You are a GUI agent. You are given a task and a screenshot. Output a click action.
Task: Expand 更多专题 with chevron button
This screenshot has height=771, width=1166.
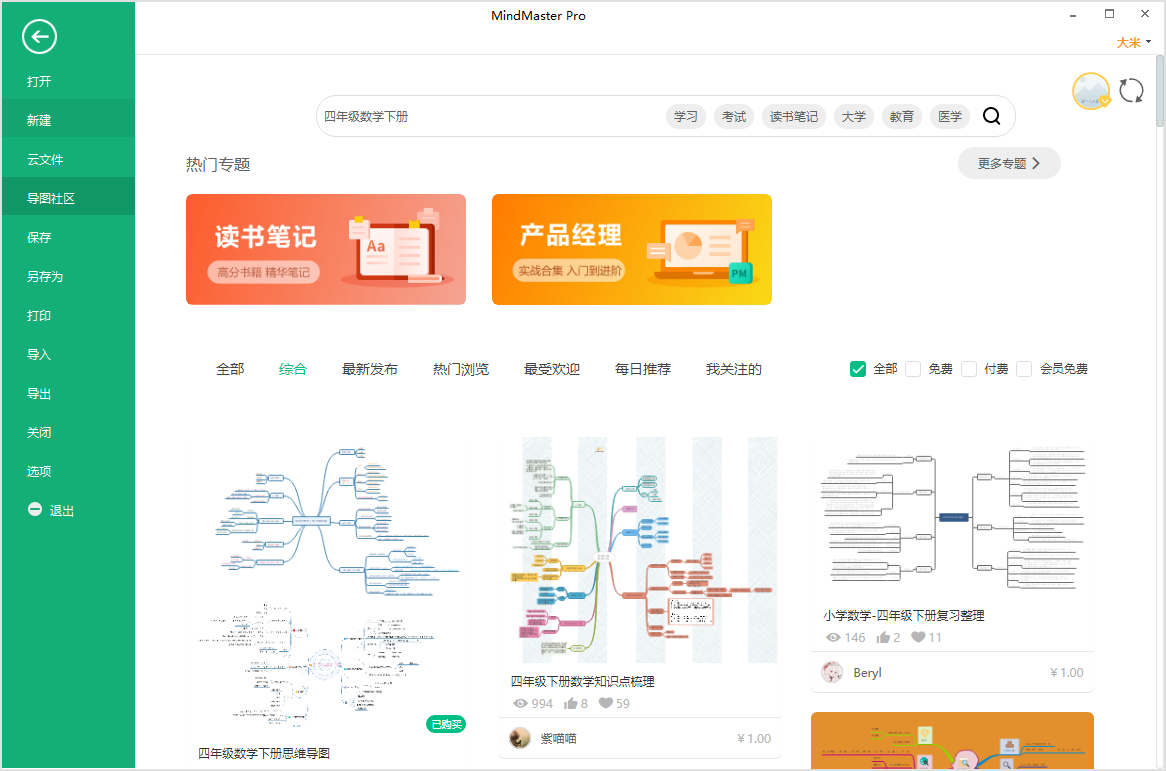coord(1009,164)
